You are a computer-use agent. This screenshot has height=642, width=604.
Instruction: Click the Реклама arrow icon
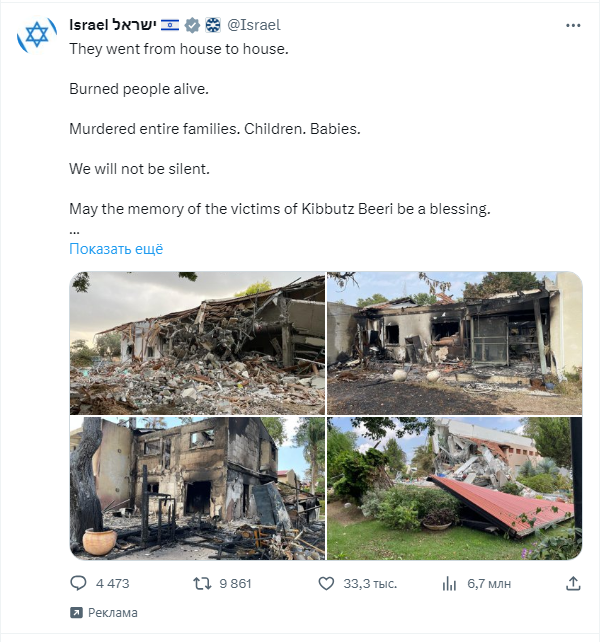(x=76, y=613)
